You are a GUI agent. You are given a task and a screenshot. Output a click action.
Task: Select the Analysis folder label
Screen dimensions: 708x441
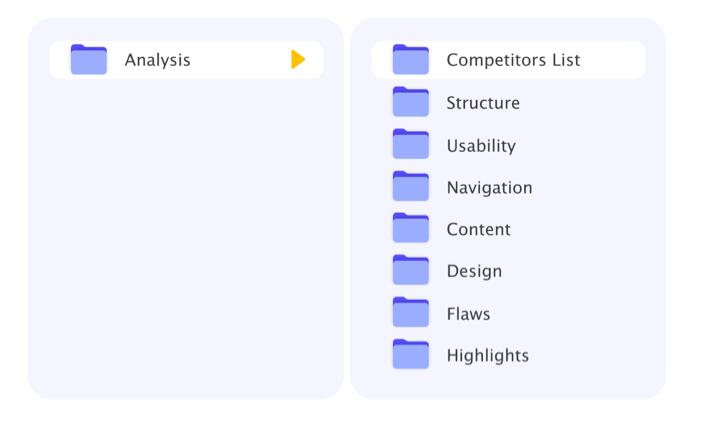(157, 60)
